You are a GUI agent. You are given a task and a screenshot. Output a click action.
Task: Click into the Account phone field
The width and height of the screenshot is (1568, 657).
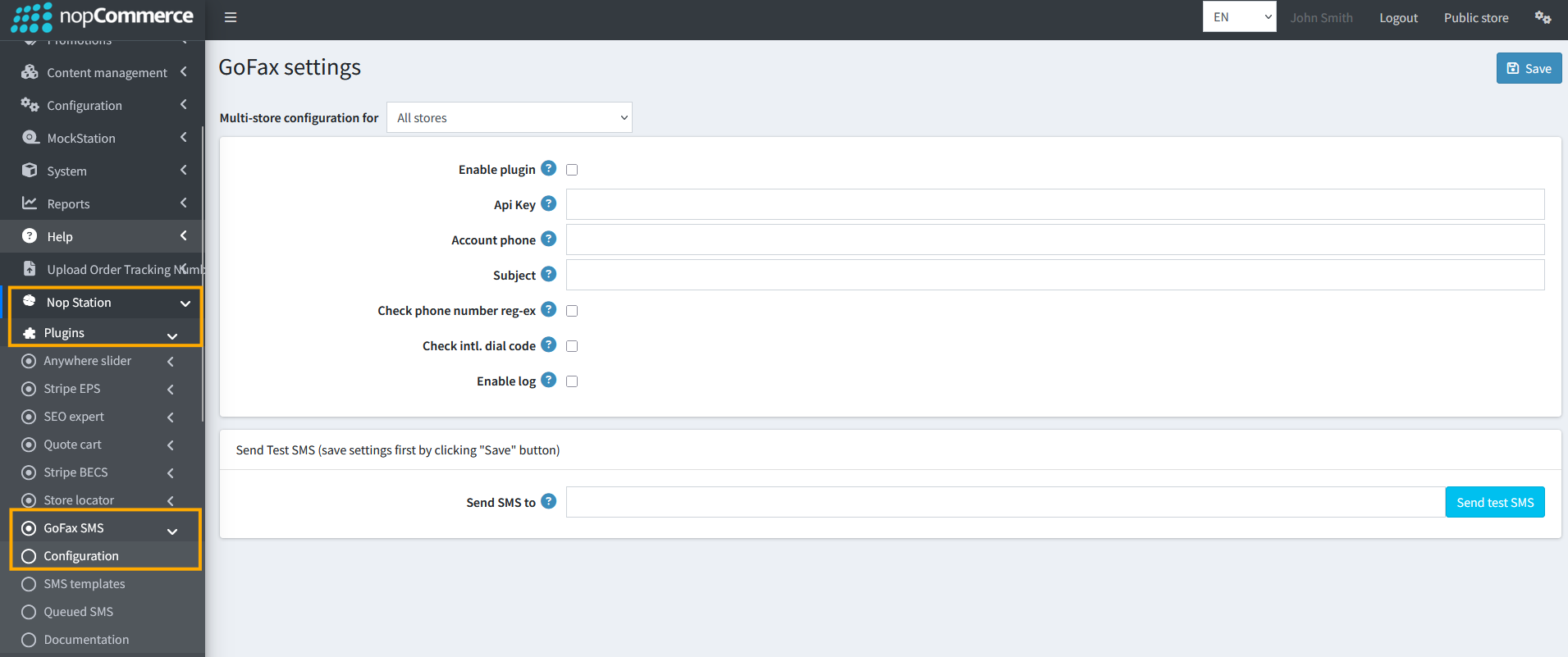click(1055, 240)
